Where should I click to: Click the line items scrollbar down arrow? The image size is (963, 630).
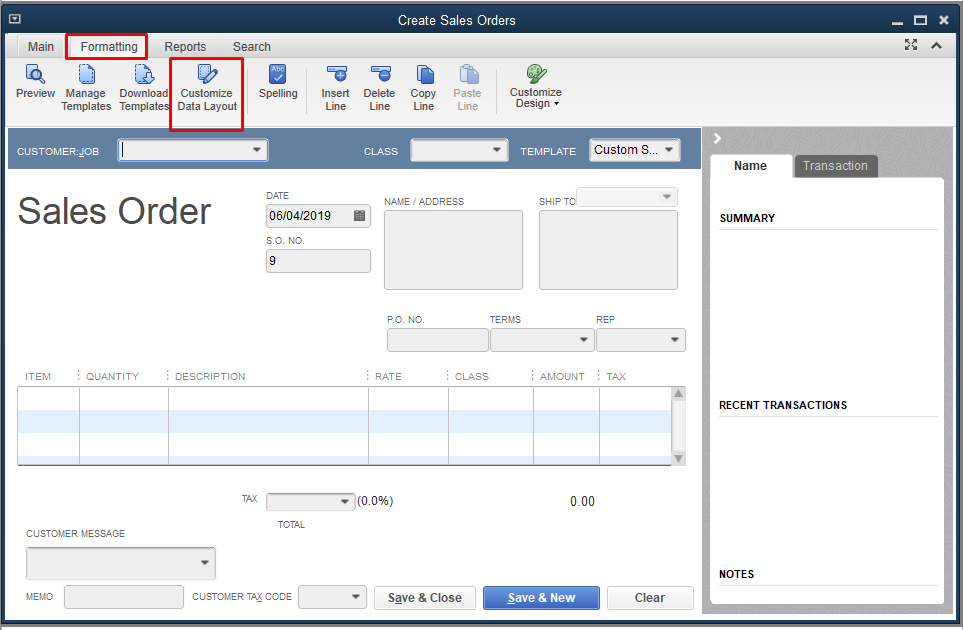[679, 458]
